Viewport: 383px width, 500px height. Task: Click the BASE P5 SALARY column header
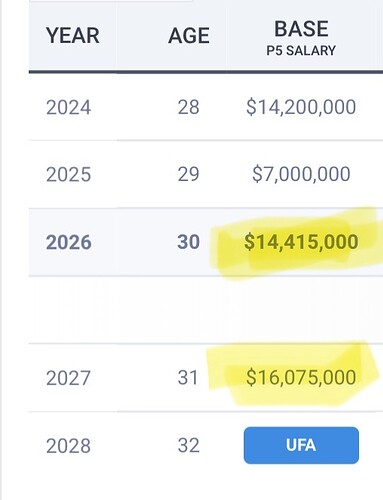coord(301,38)
